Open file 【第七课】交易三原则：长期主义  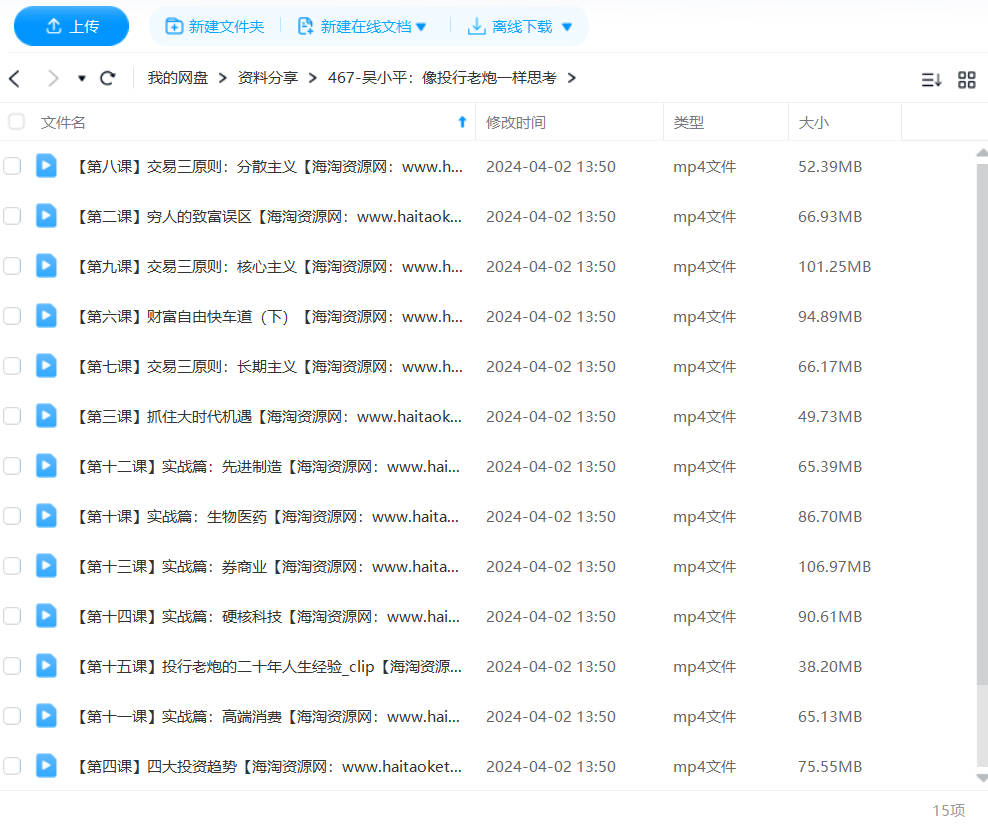pos(268,367)
